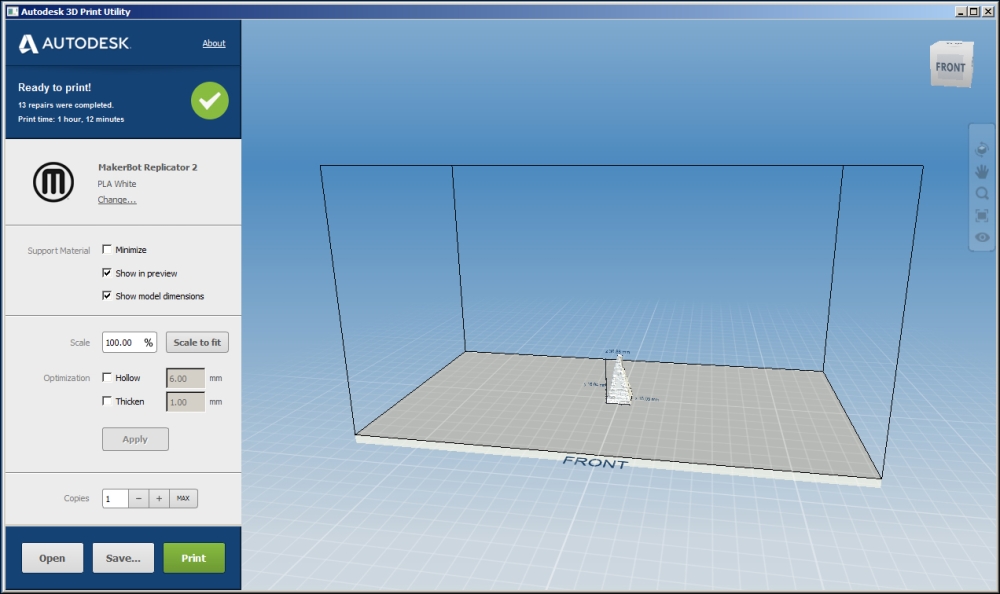The image size is (1000, 594).
Task: Click the Copies number field
Action: coord(115,498)
